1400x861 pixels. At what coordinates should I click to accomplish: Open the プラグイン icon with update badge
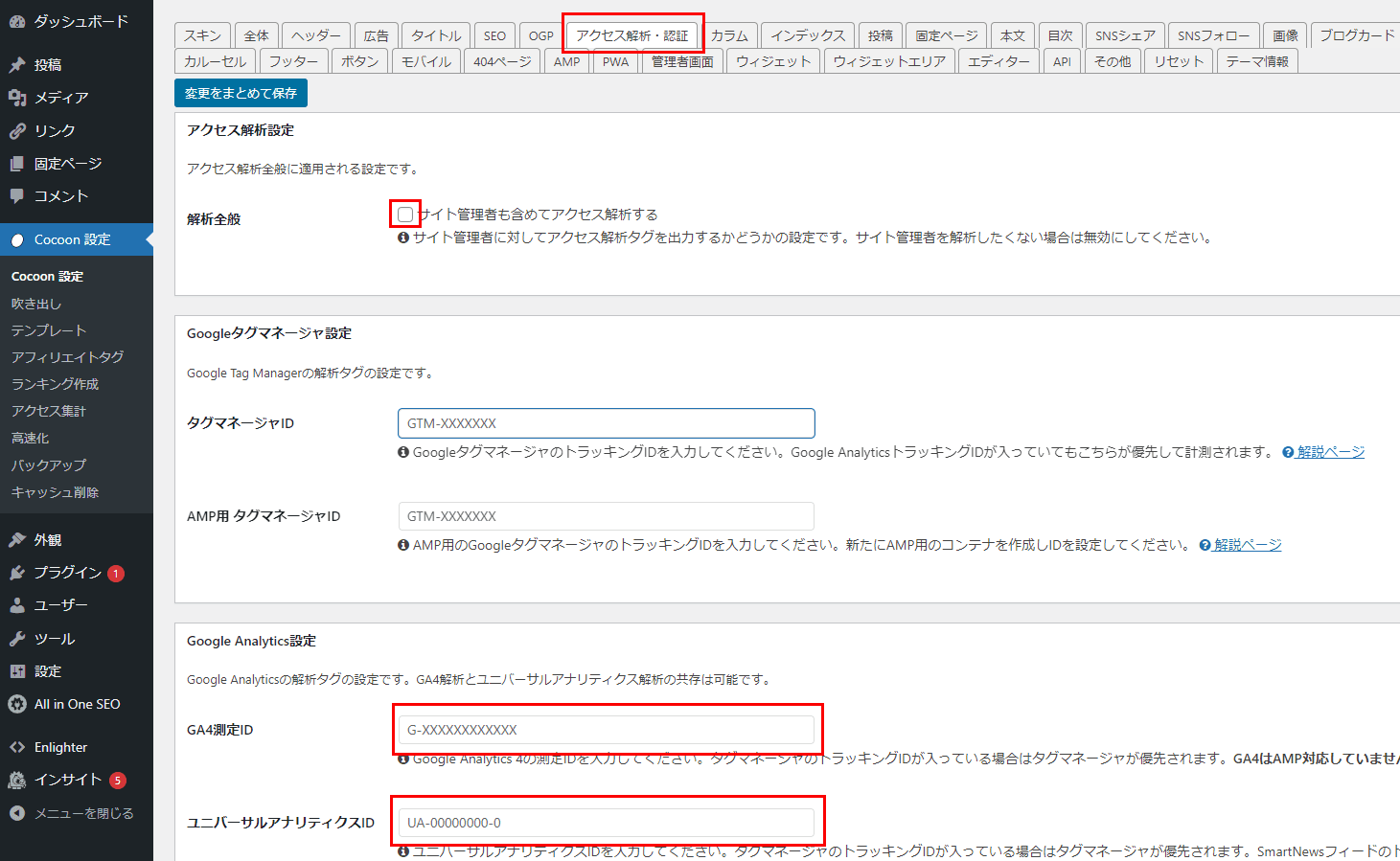[19, 572]
